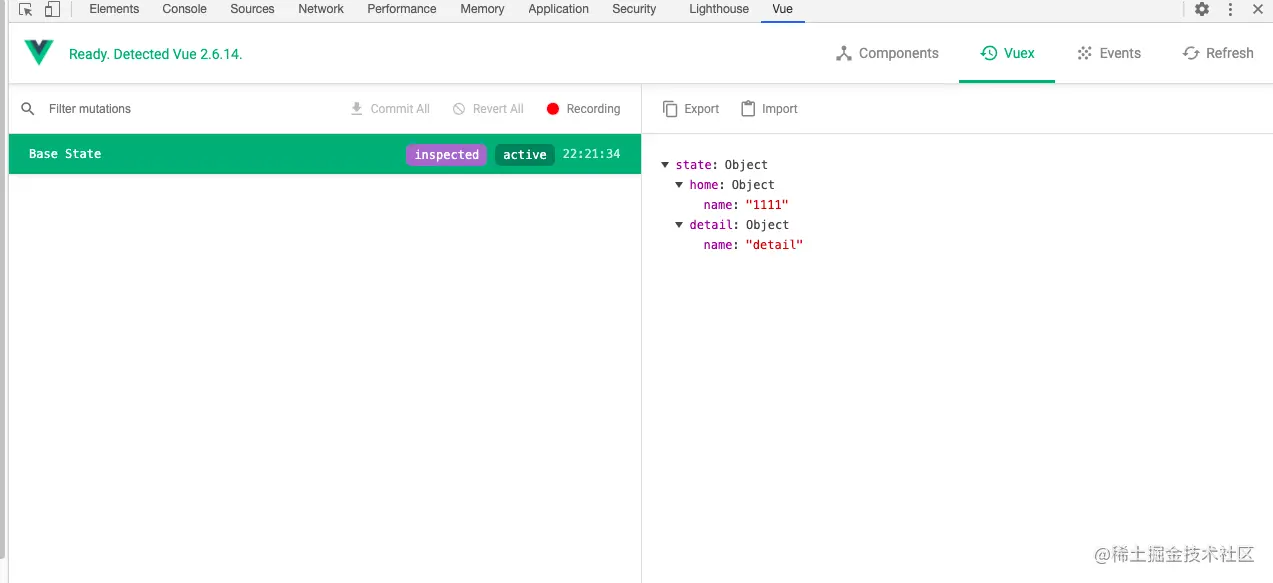Click the active badge

tap(525, 154)
